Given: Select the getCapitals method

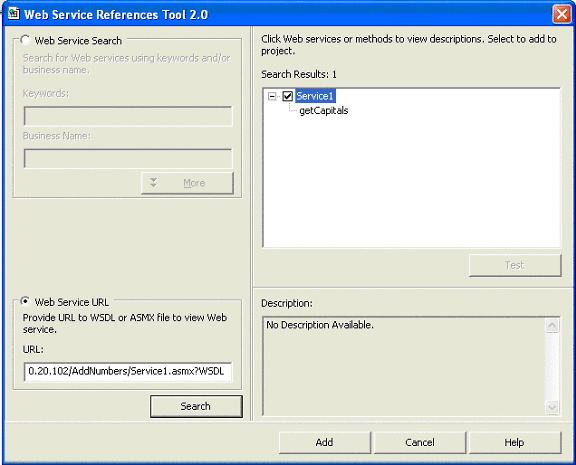Looking at the screenshot, I should pos(324,111).
